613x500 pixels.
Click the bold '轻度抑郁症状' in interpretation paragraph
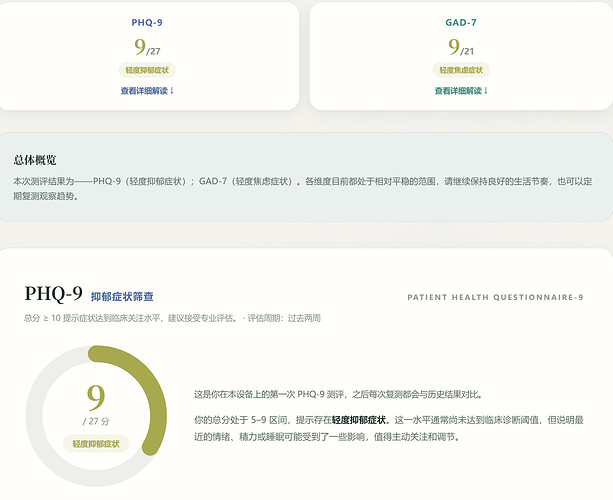click(358, 420)
